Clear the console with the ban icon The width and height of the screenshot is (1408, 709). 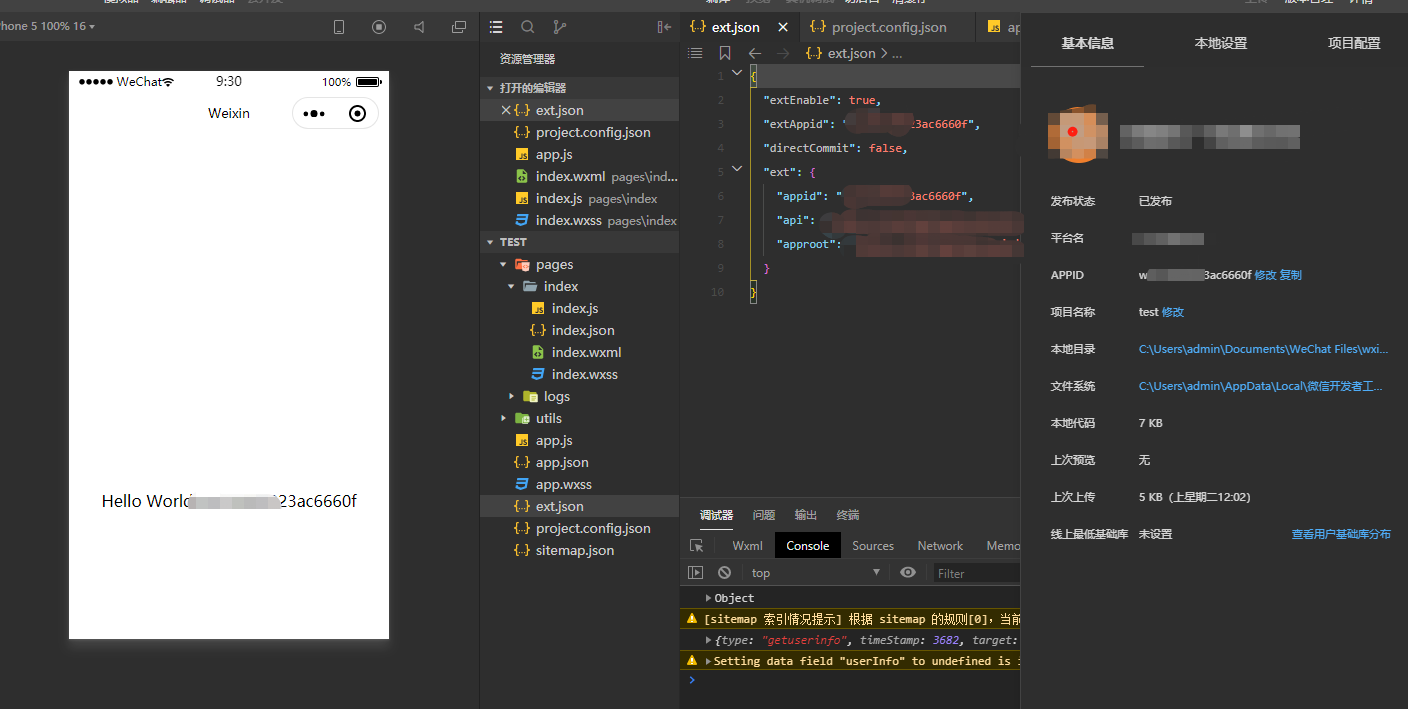click(x=724, y=573)
